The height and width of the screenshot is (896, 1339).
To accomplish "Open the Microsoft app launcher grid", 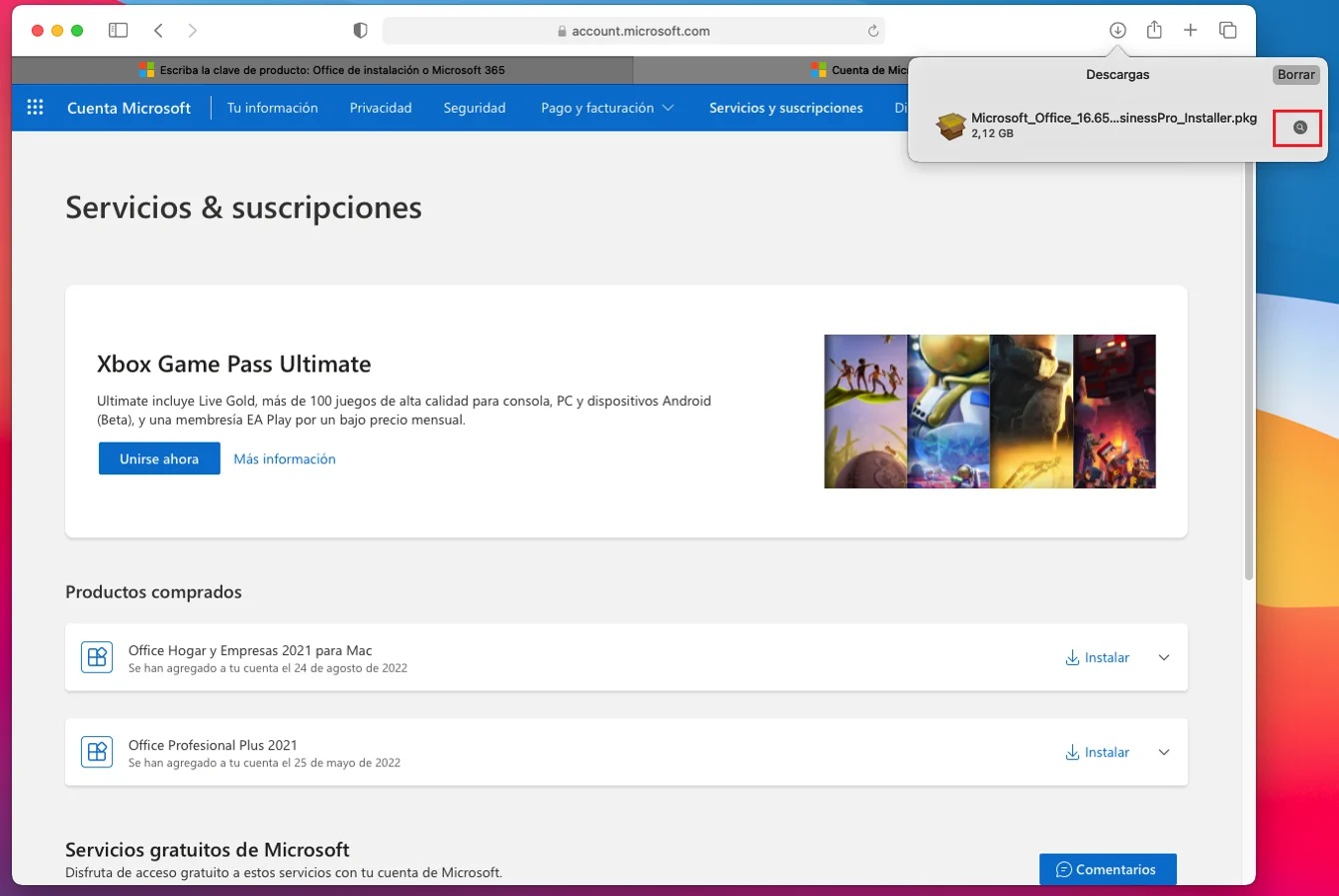I will (x=35, y=108).
